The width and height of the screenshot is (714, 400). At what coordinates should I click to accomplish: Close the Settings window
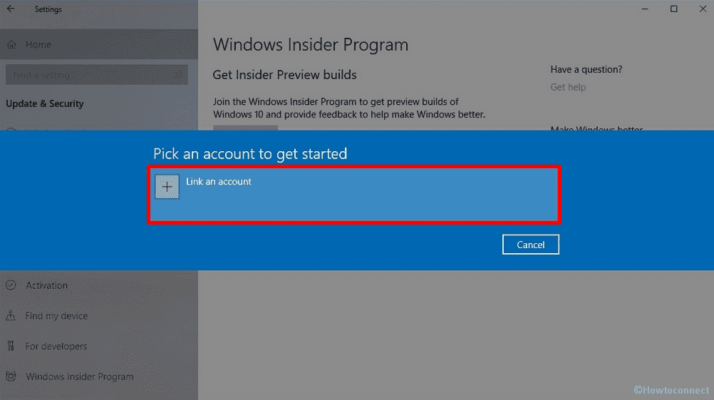[x=703, y=9]
